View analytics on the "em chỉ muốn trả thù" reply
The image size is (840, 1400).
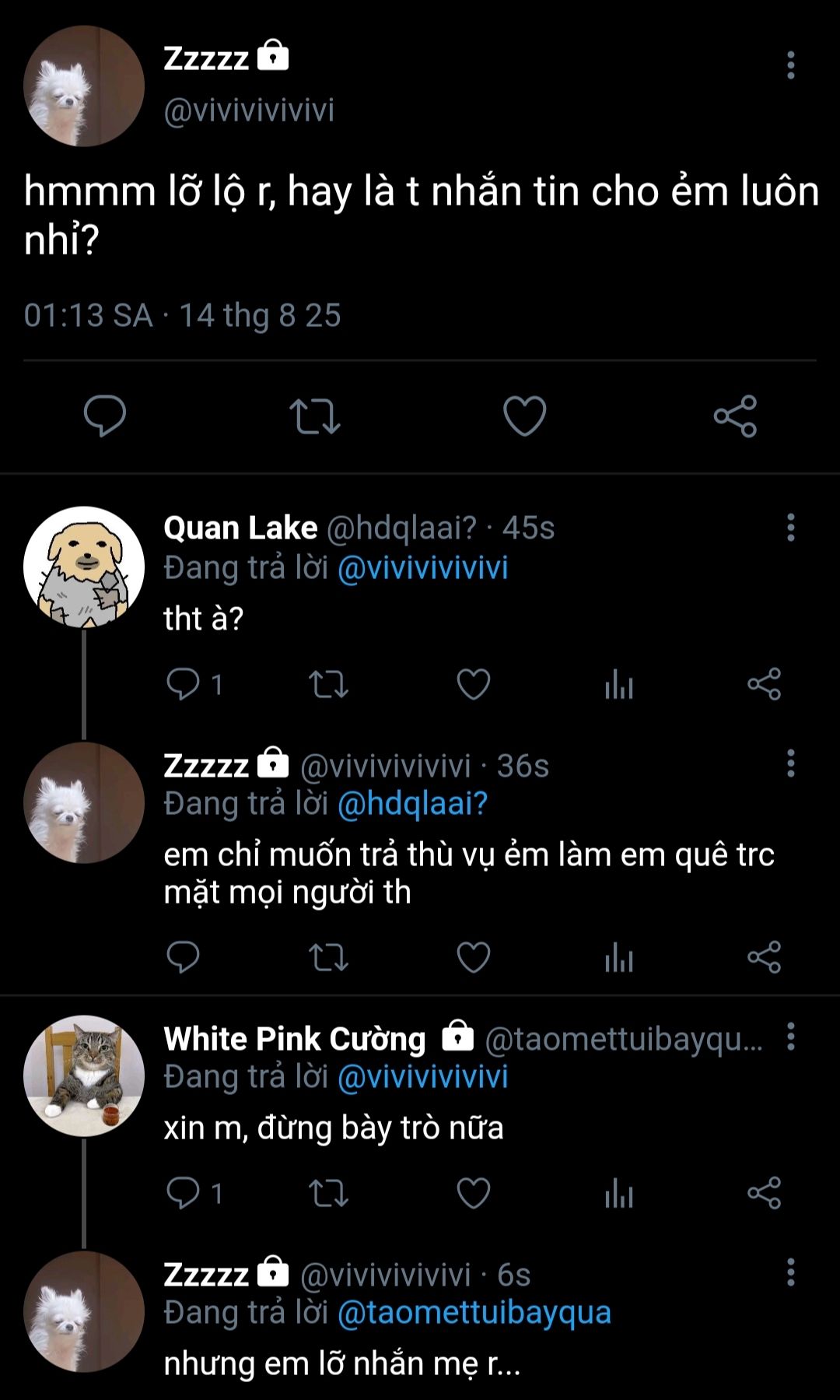[x=619, y=957]
